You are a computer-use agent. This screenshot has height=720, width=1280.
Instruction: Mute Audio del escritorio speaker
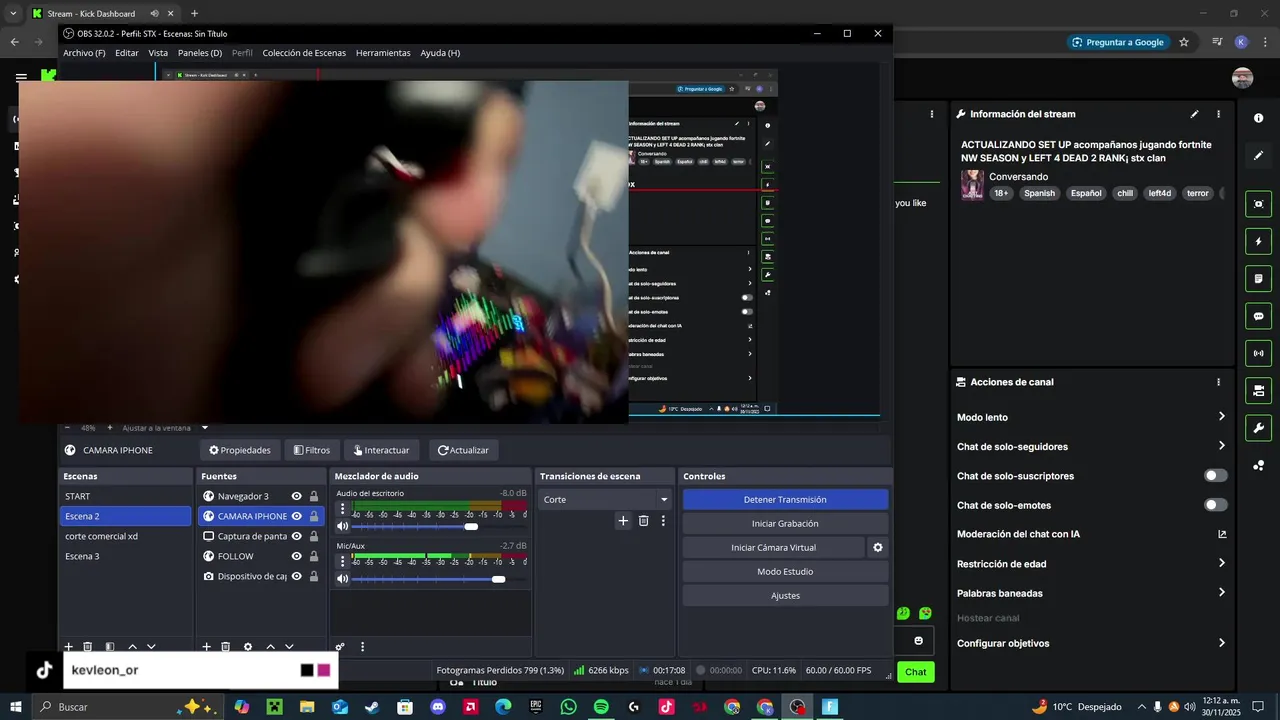pos(343,526)
